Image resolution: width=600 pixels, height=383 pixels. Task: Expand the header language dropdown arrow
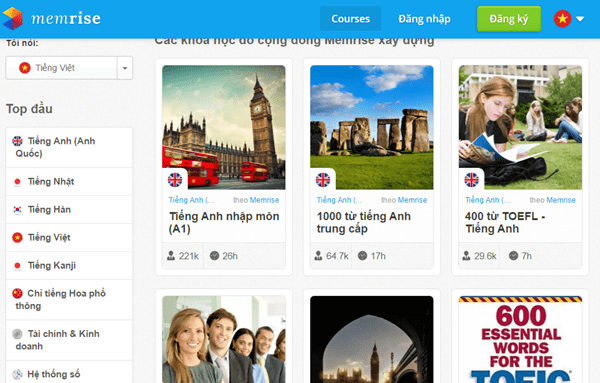[x=580, y=18]
